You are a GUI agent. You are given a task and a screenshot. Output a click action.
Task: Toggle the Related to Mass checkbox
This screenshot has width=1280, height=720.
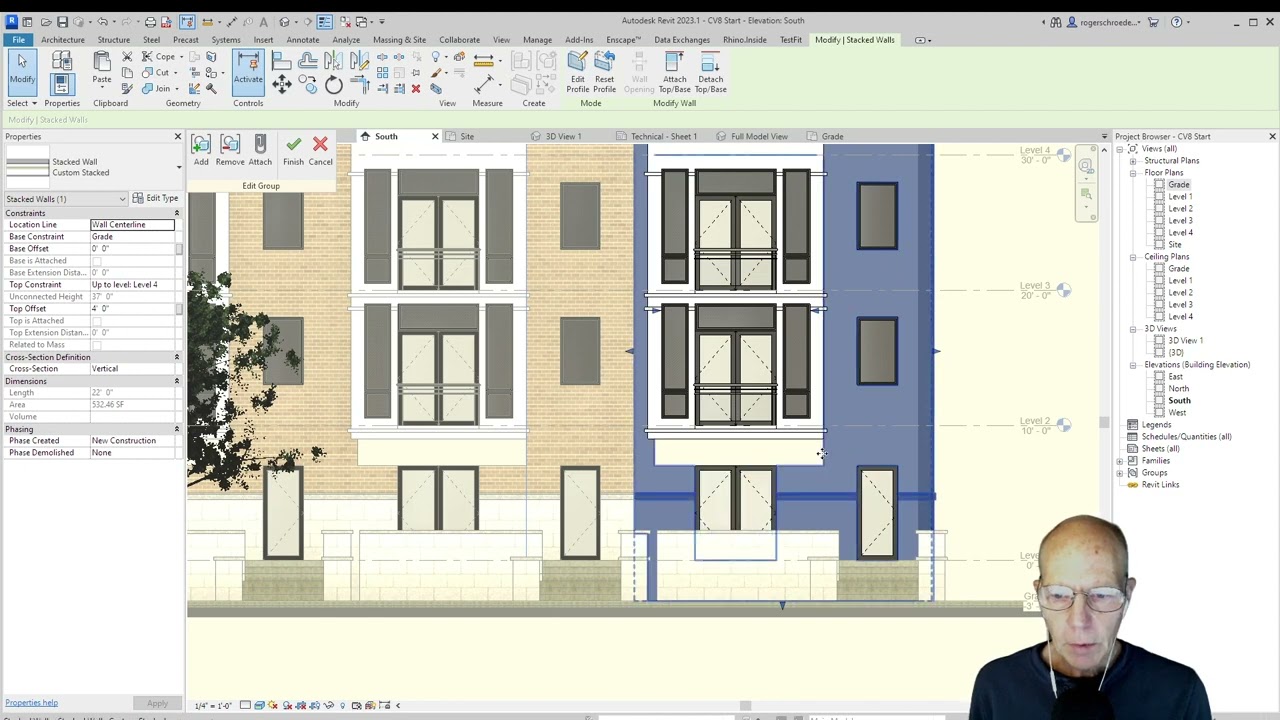pyautogui.click(x=97, y=345)
